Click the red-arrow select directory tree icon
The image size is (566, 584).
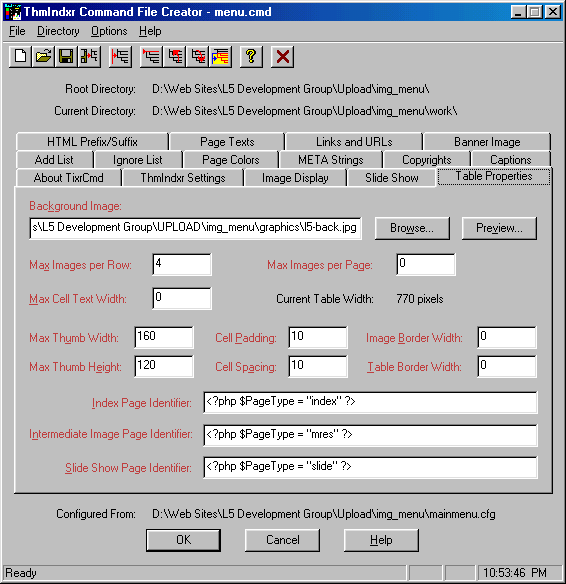[x=120, y=57]
